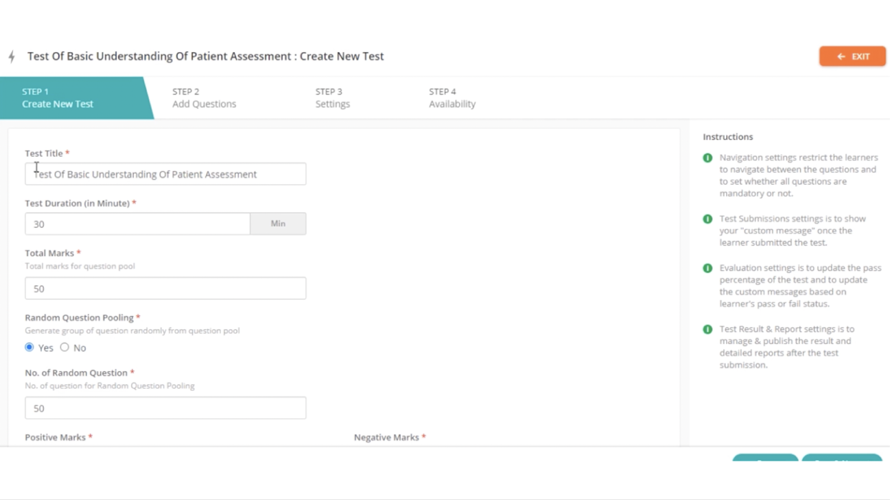This screenshot has height=500, width=890.
Task: Click 'Total marks for question pool' hint text
Action: pyautogui.click(x=80, y=266)
